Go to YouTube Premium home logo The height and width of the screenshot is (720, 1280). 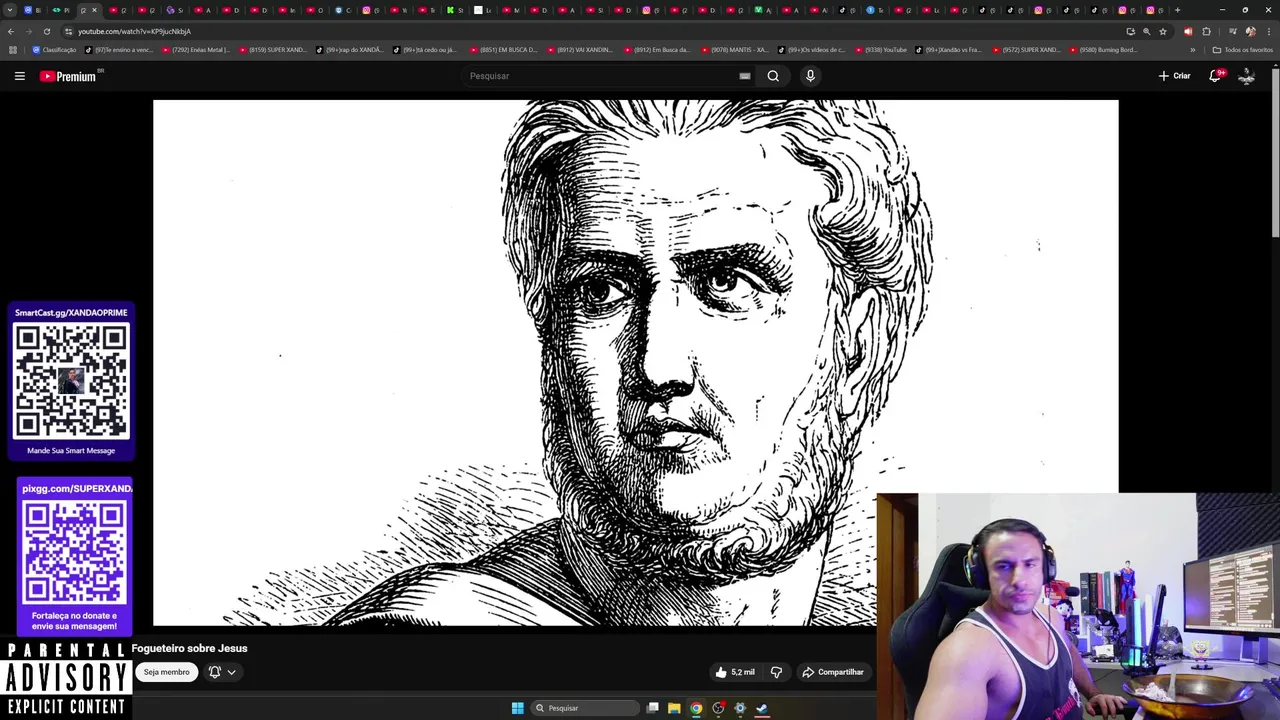pos(67,76)
